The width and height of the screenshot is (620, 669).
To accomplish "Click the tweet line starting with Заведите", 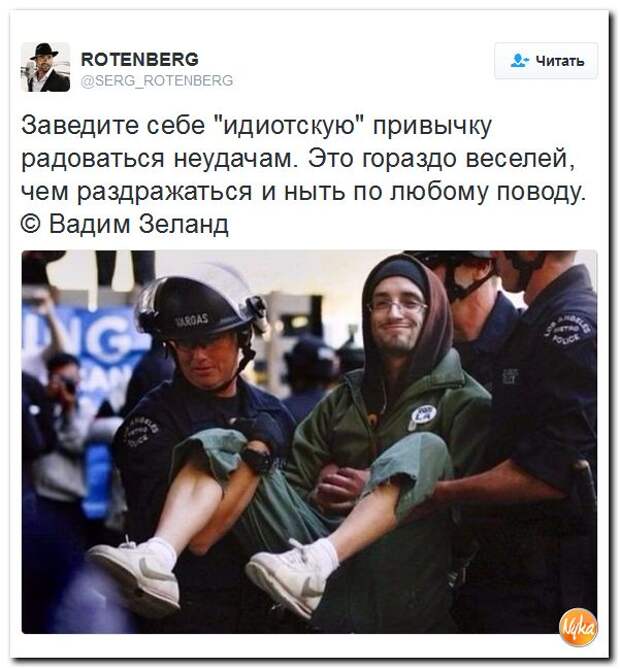I will pyautogui.click(x=256, y=125).
